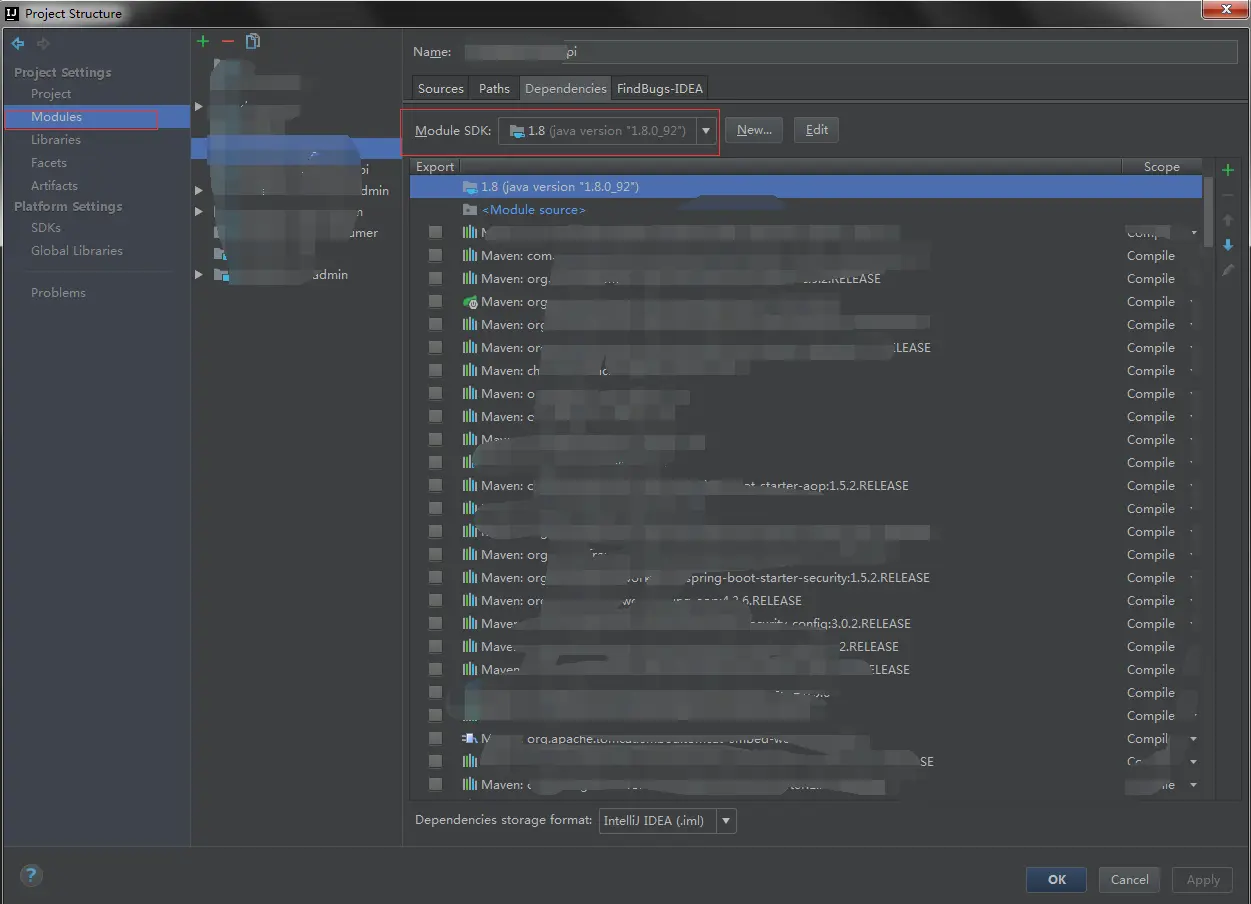Tick Export checkbox for org.apache.tomcat row
Screen dimensions: 1251x904
coord(435,739)
